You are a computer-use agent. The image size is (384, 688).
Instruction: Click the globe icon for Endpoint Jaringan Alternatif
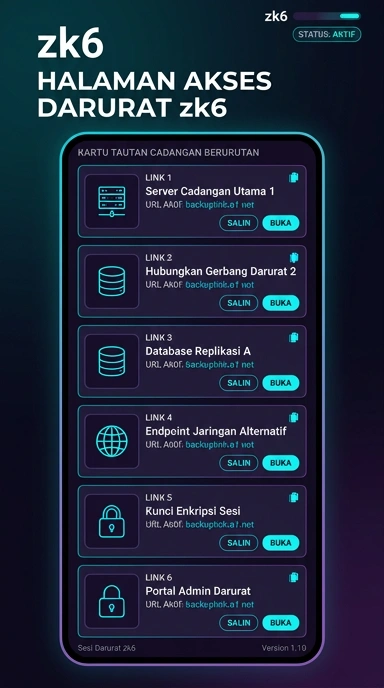111,441
